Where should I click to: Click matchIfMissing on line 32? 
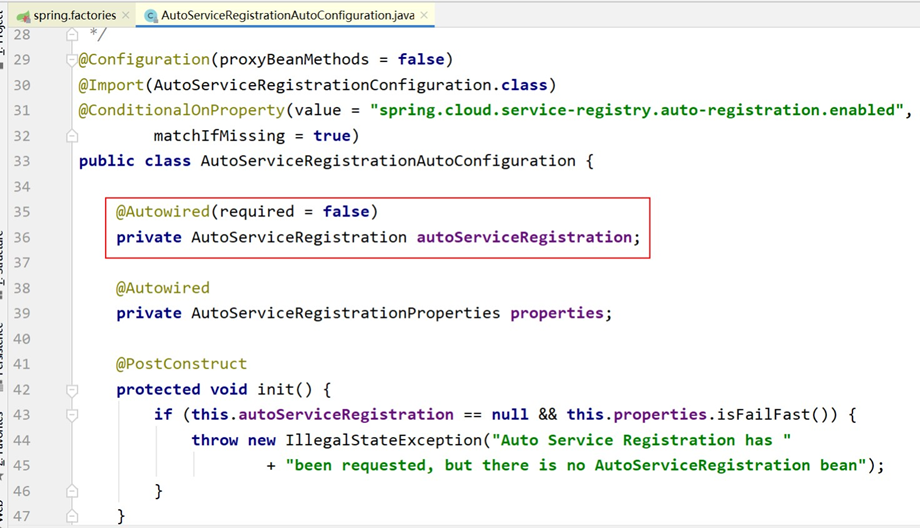(x=219, y=136)
